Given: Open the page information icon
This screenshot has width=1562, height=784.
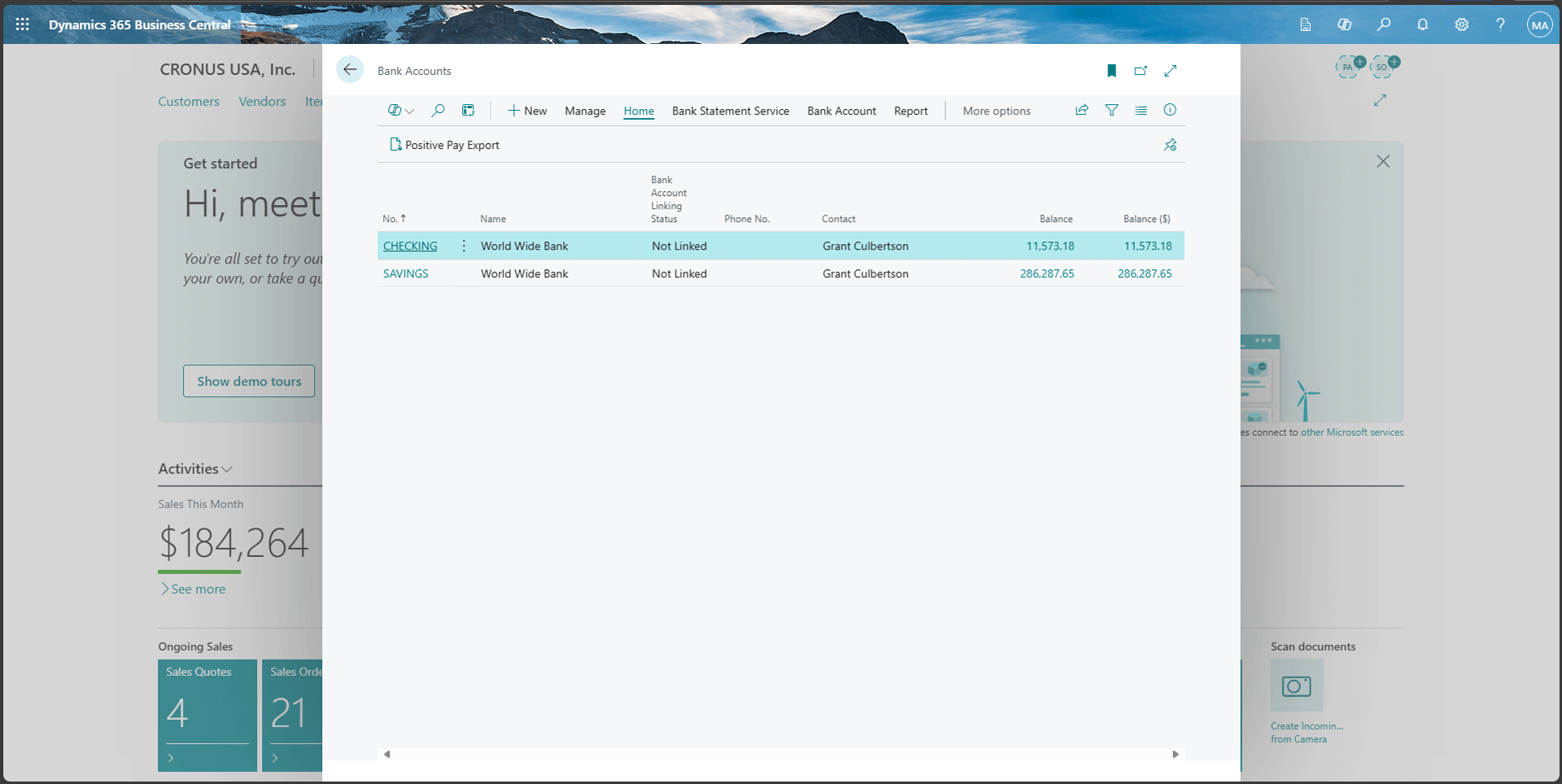Looking at the screenshot, I should pyautogui.click(x=1169, y=110).
